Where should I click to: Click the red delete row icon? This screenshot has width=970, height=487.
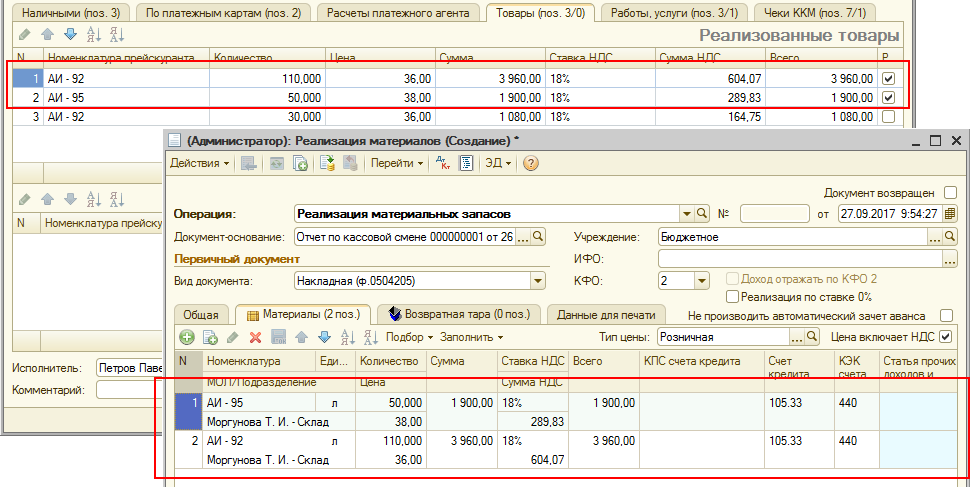point(255,338)
